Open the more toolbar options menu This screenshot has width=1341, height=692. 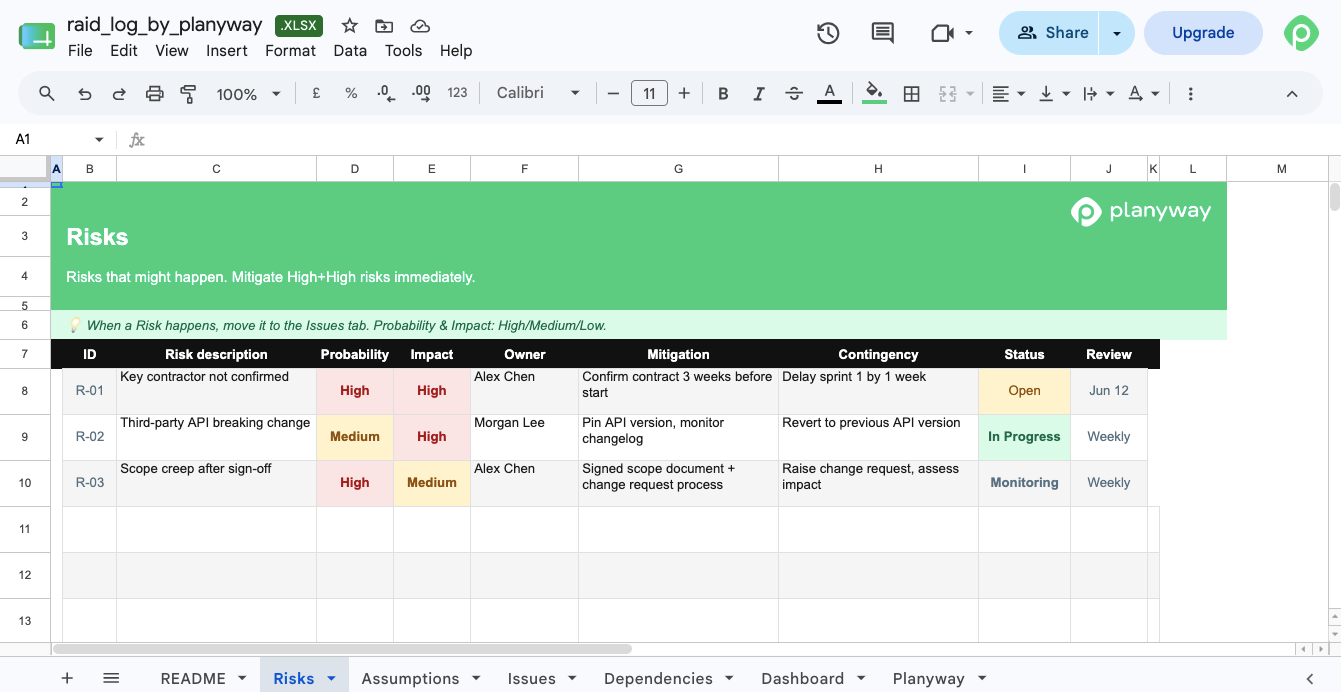click(1190, 93)
